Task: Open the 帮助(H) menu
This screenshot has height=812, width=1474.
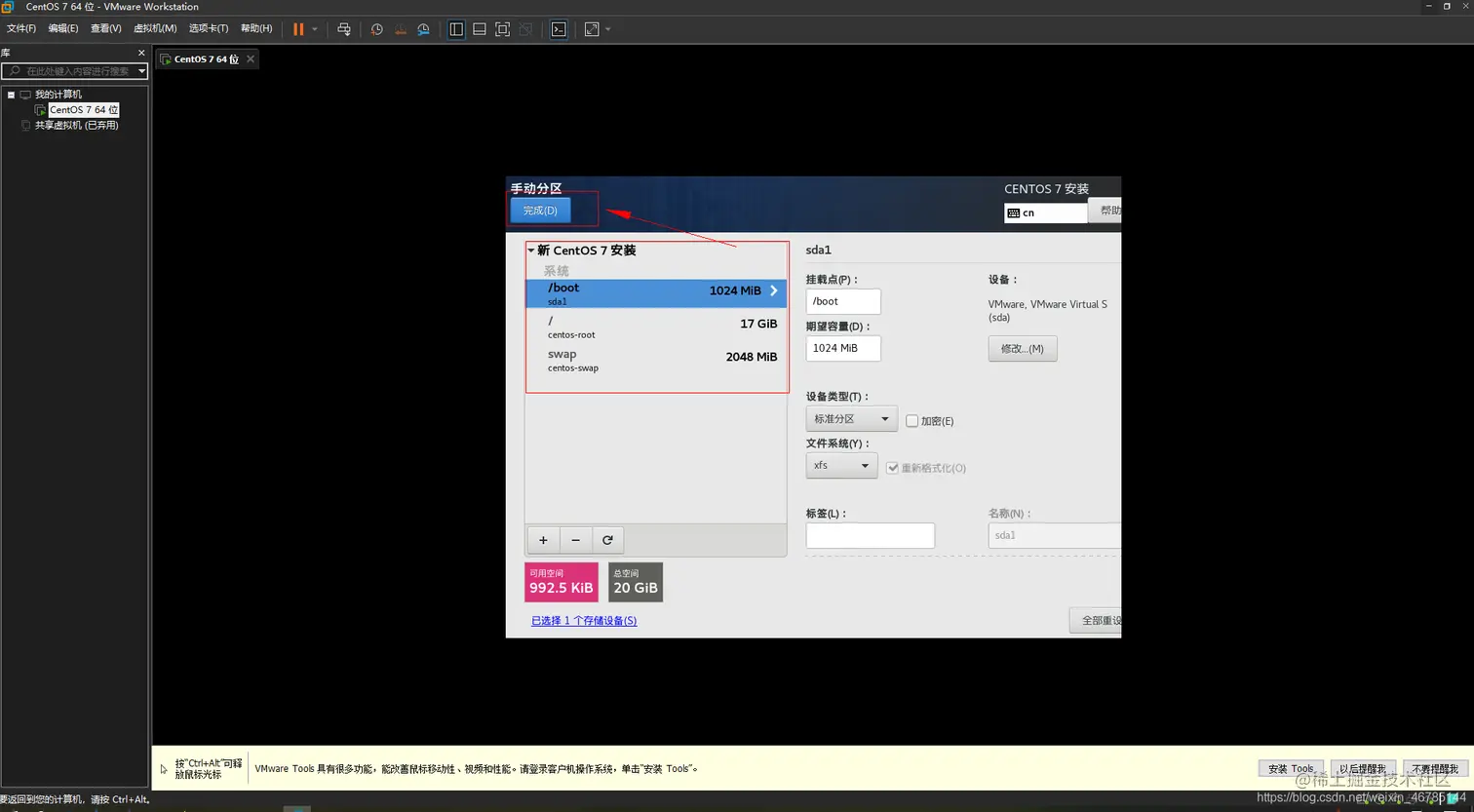Action: [x=256, y=28]
